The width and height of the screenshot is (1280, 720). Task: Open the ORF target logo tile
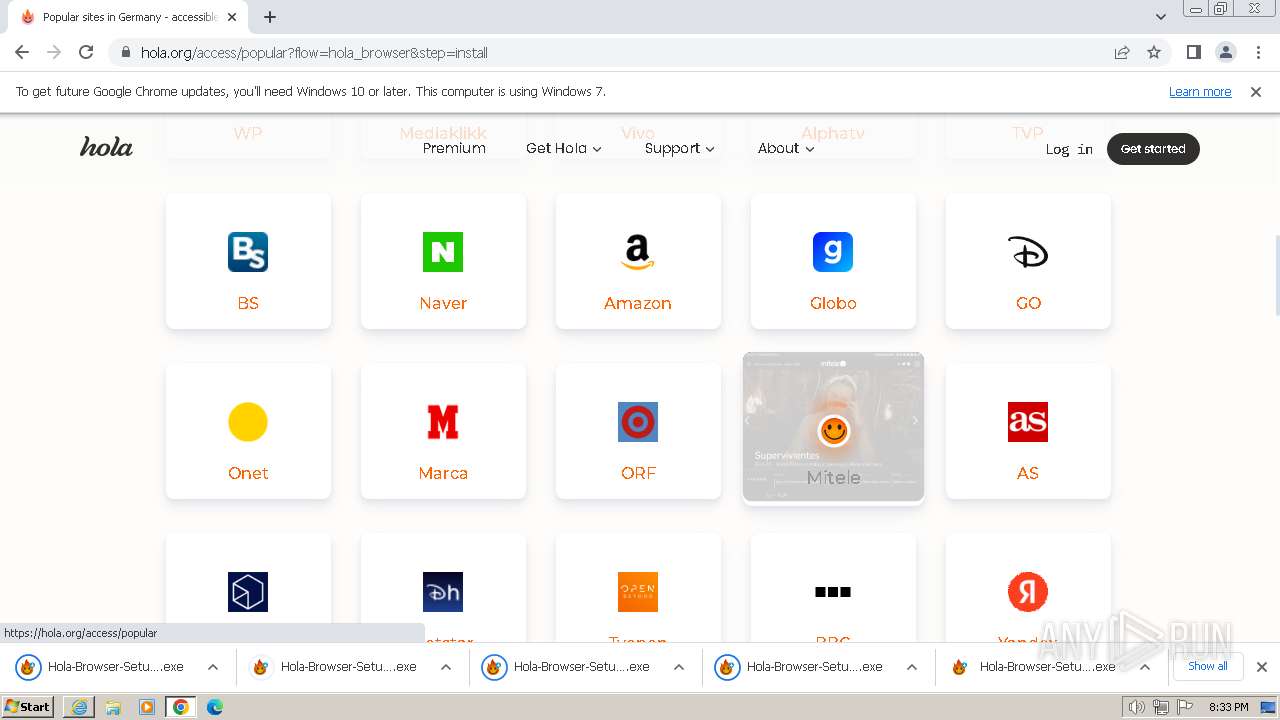(638, 422)
